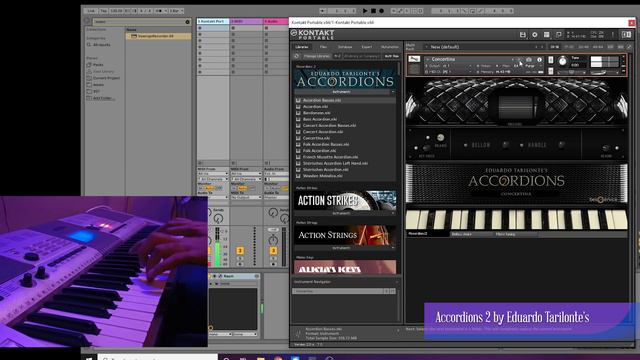The width and height of the screenshot is (640, 360).
Task: Click the Wooden Melodica.nki file icon
Action: (298, 176)
